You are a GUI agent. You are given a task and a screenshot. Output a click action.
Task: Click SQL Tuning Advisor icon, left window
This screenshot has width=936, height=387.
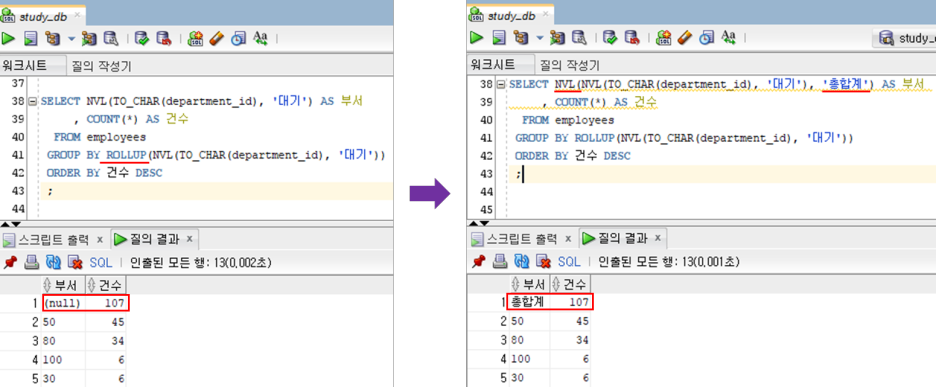tap(111, 39)
